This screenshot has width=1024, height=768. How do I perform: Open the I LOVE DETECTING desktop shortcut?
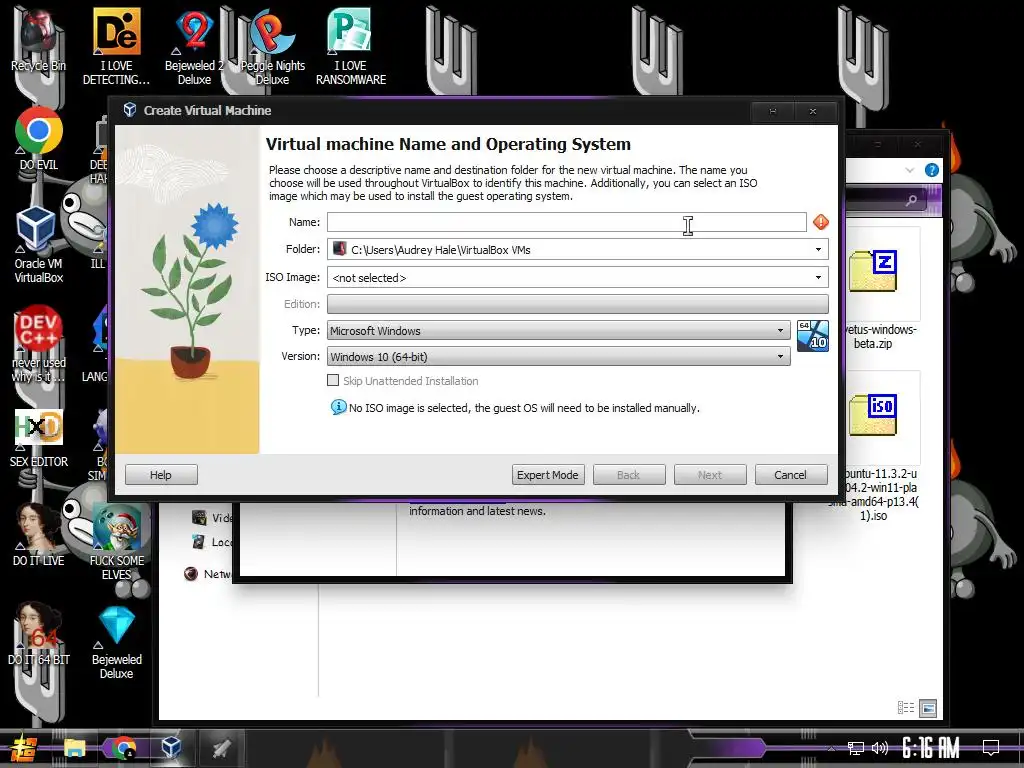click(x=116, y=46)
